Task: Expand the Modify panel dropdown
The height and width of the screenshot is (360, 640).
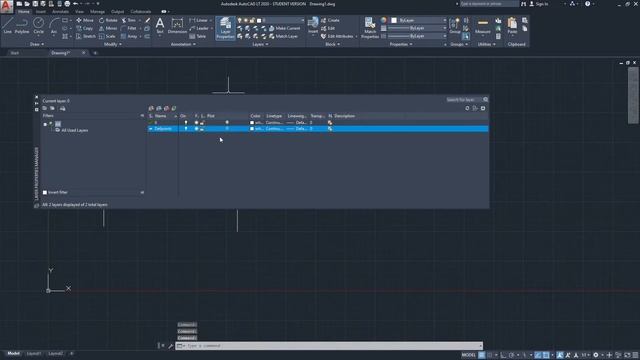Action: click(113, 44)
